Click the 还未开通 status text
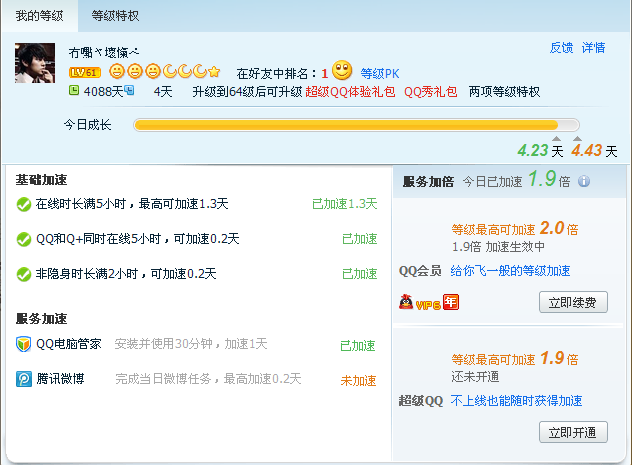The image size is (632, 465). click(x=475, y=377)
